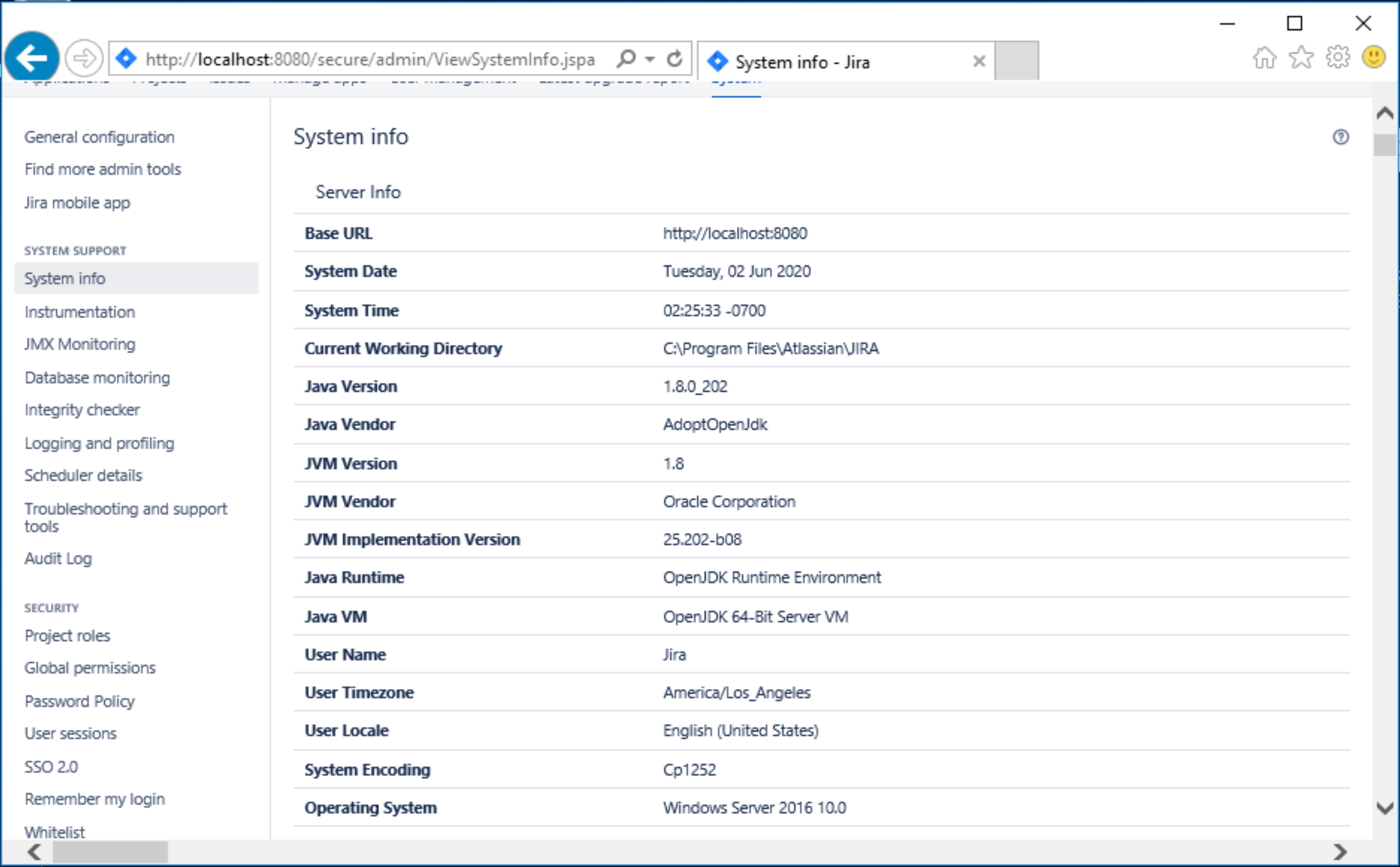Go to Audit Log page
The image size is (1400, 867).
tap(58, 559)
